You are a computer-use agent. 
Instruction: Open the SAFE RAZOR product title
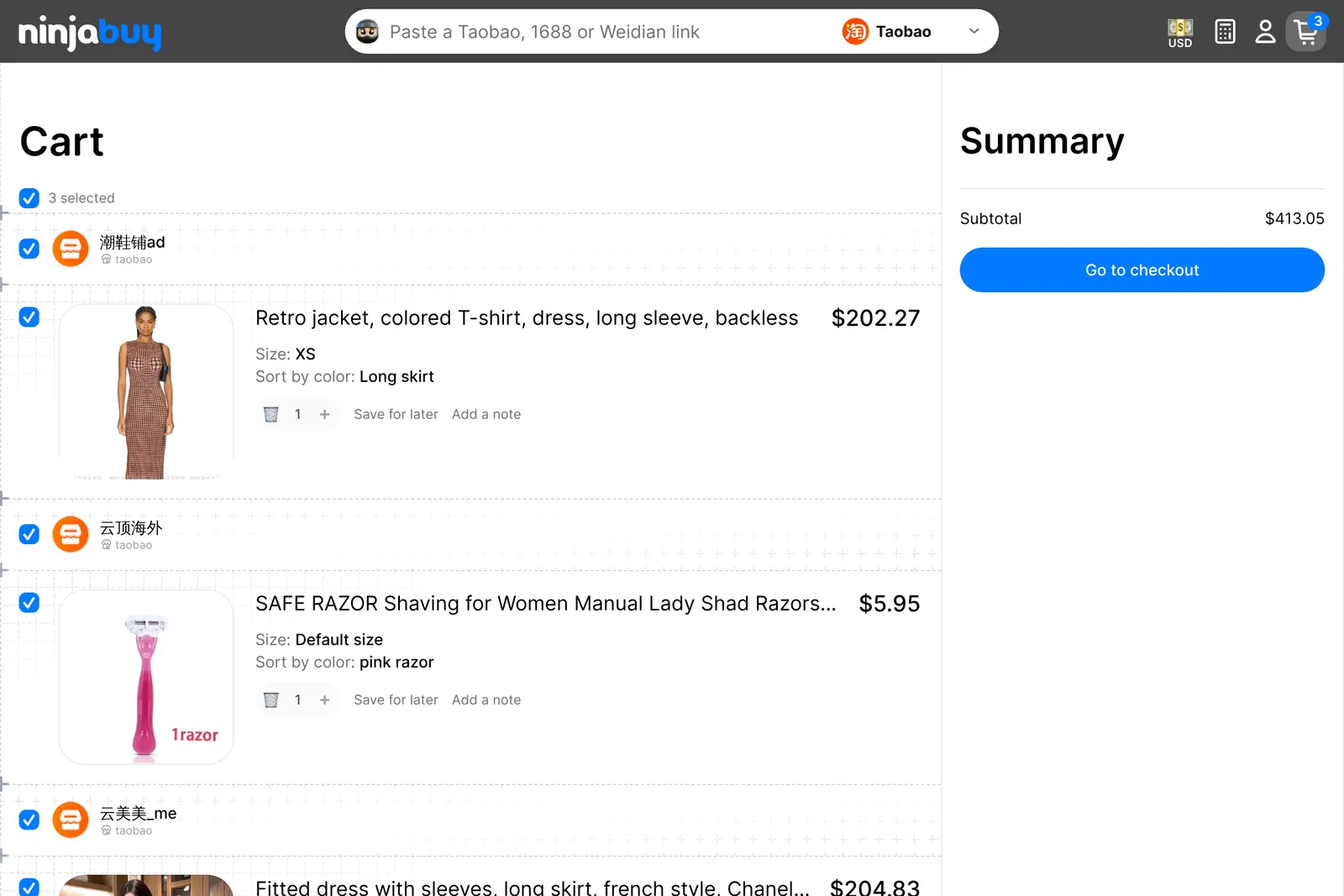coord(546,604)
